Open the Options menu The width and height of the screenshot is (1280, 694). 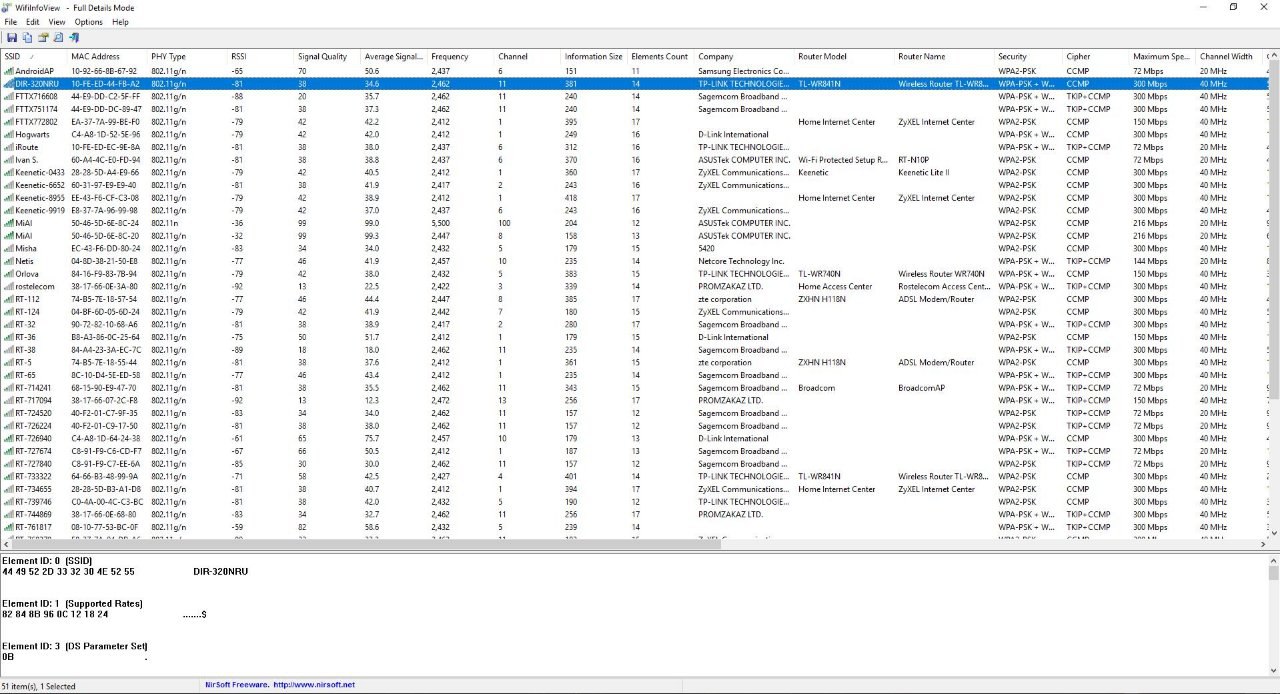coord(88,22)
